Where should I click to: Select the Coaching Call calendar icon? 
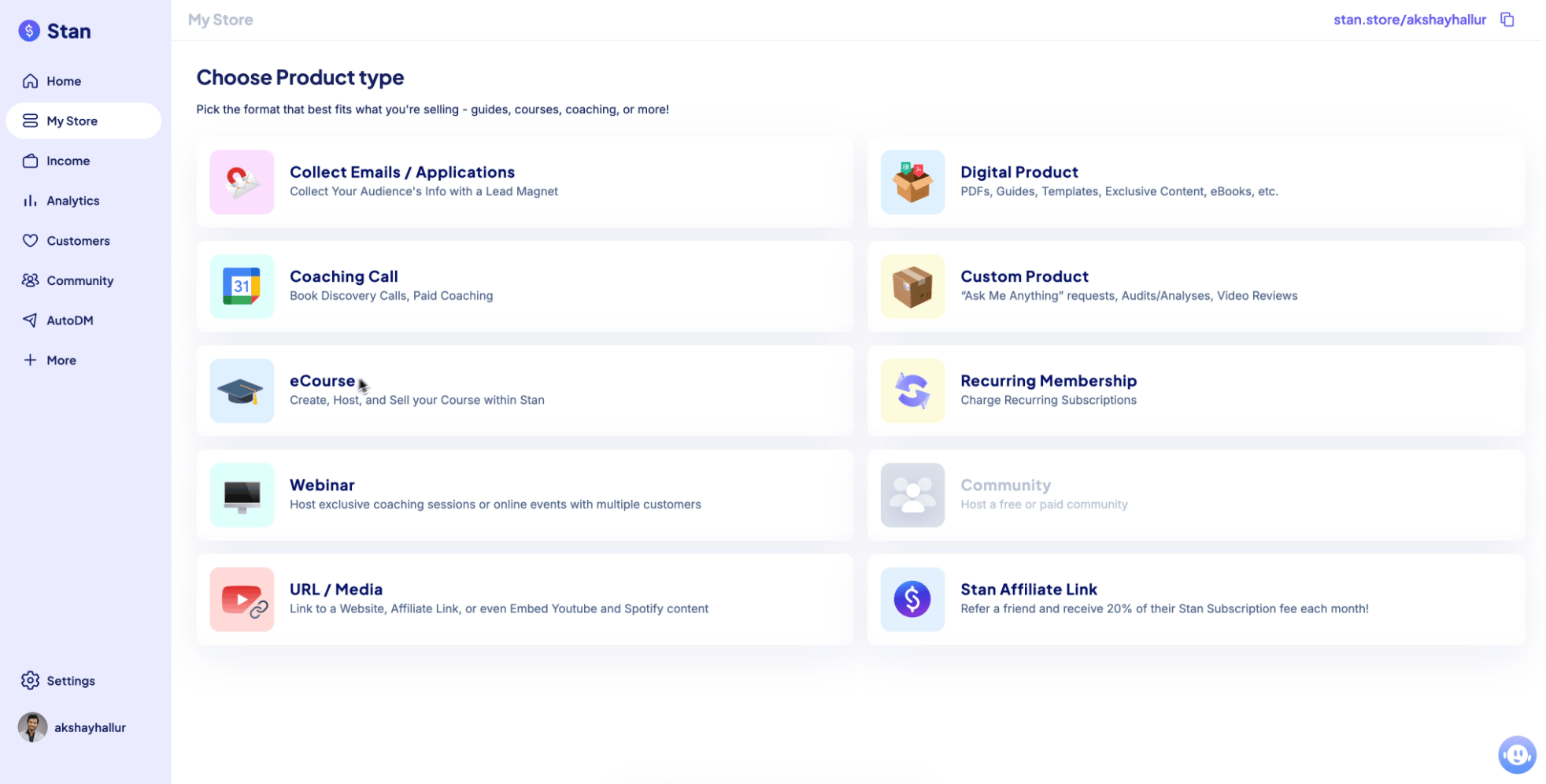point(242,287)
